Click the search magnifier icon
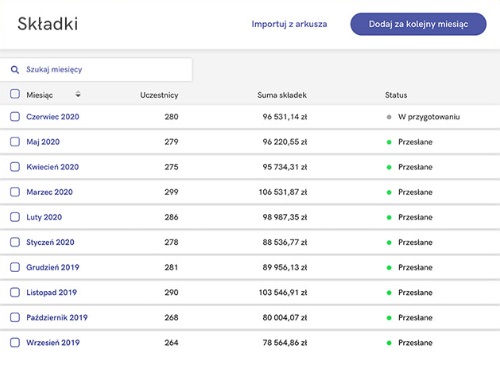Viewport: 500px width, 368px height. (x=15, y=70)
